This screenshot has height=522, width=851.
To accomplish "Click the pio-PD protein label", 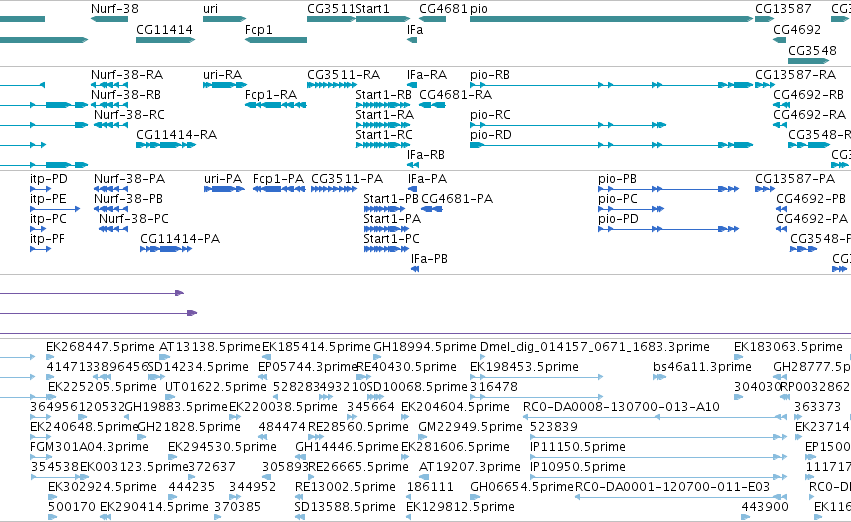I will [618, 219].
